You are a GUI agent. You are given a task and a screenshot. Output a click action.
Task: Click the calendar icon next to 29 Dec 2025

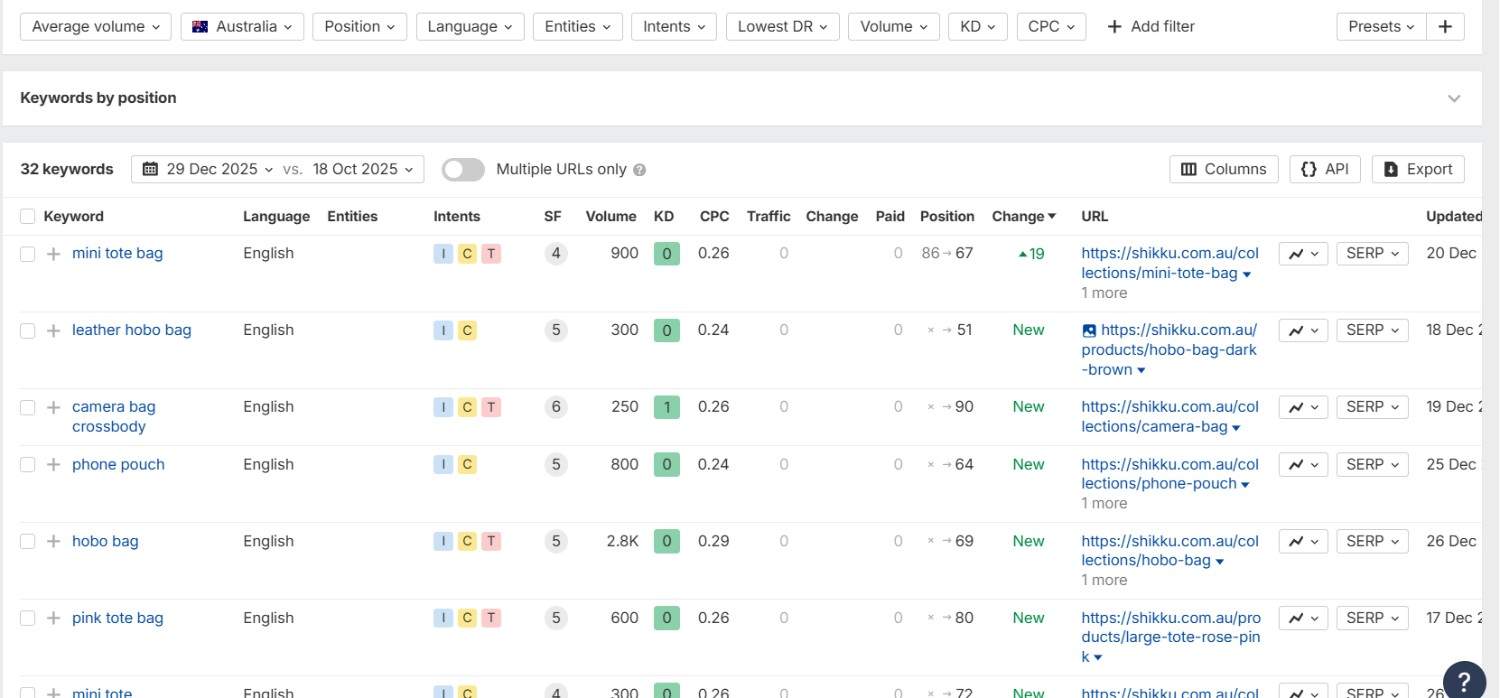[x=148, y=169]
